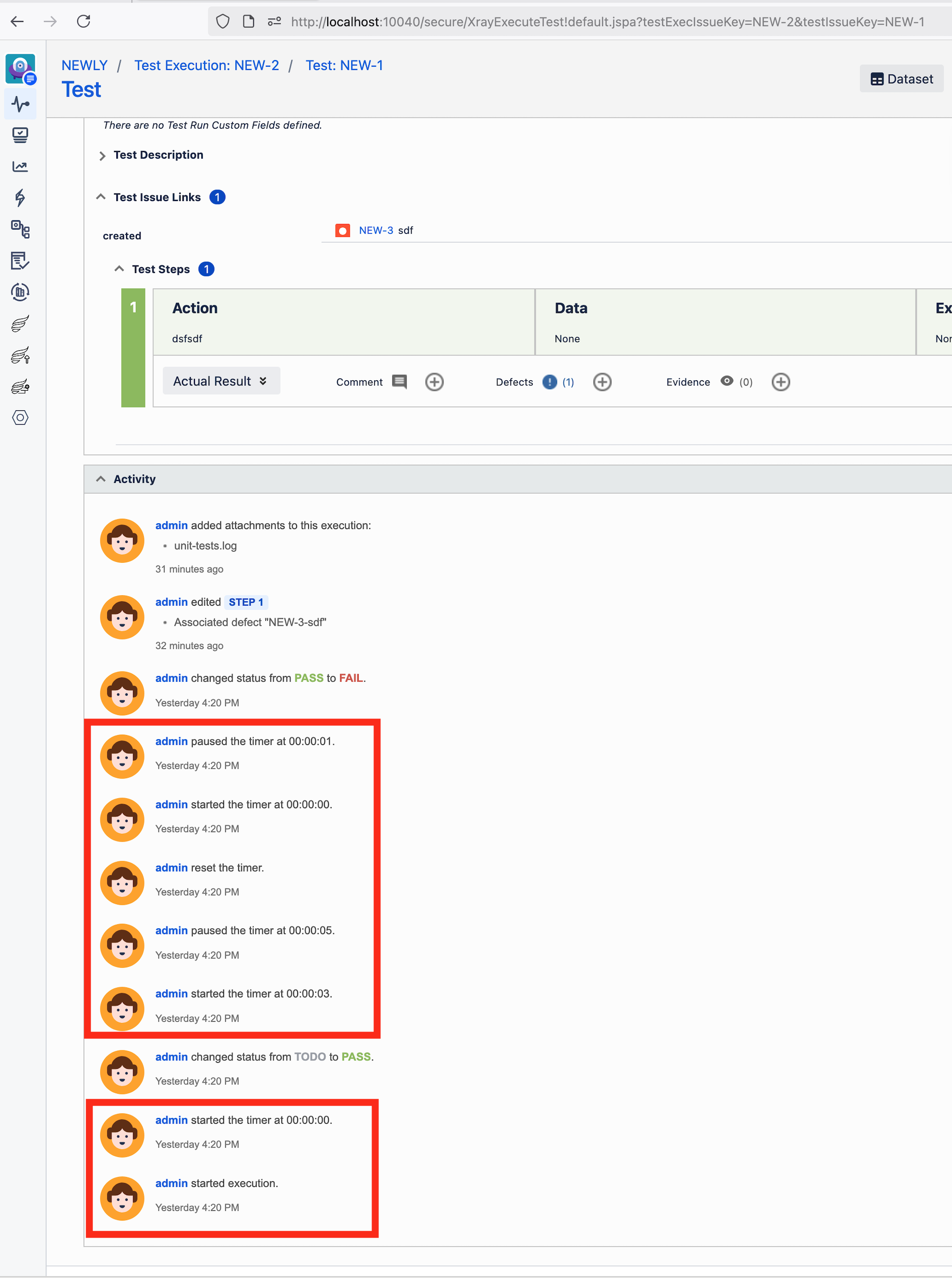Click the hexagon settings sidebar icon
952x1278 pixels.
tap(20, 418)
